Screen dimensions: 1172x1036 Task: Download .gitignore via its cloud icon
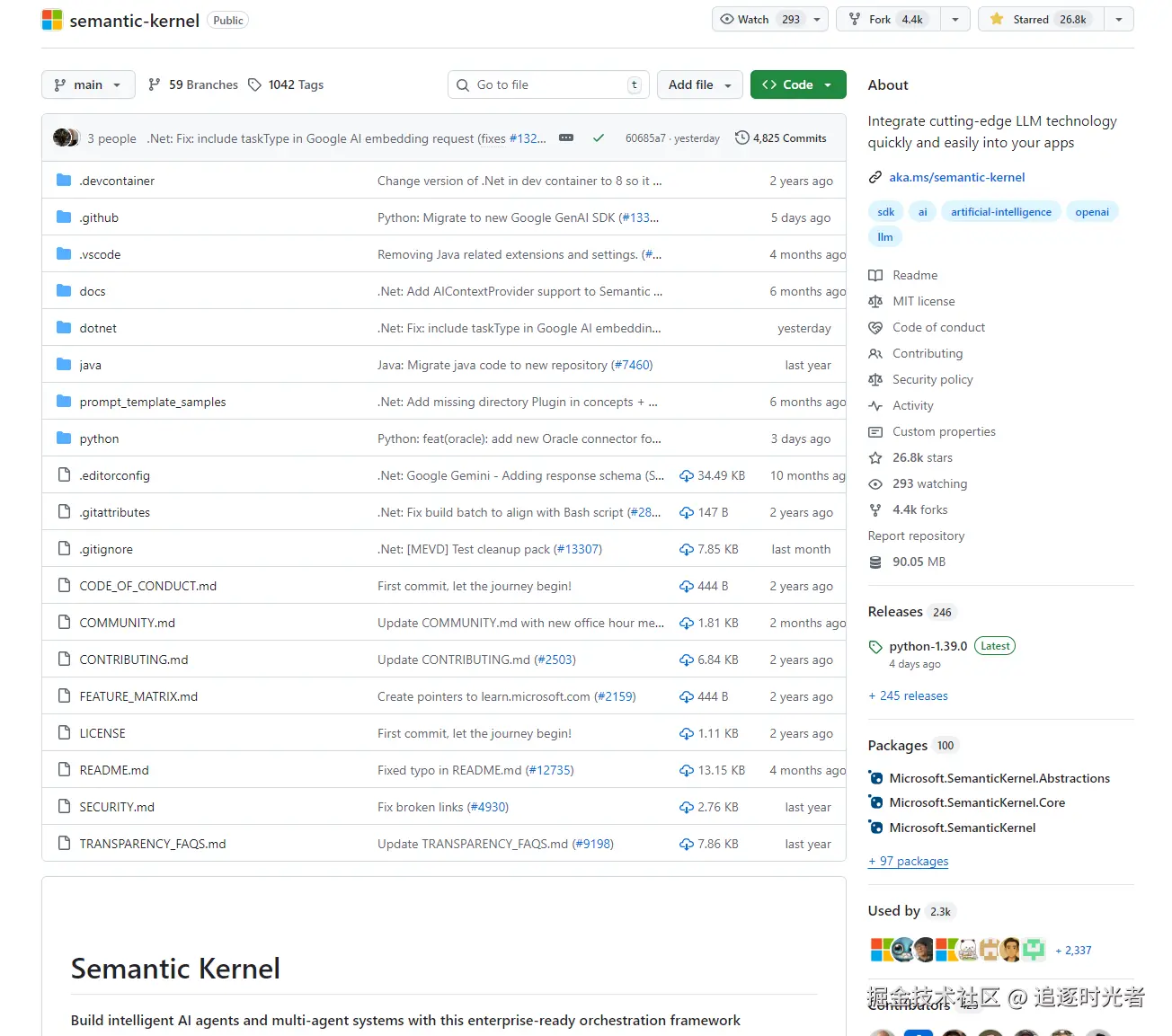687,550
